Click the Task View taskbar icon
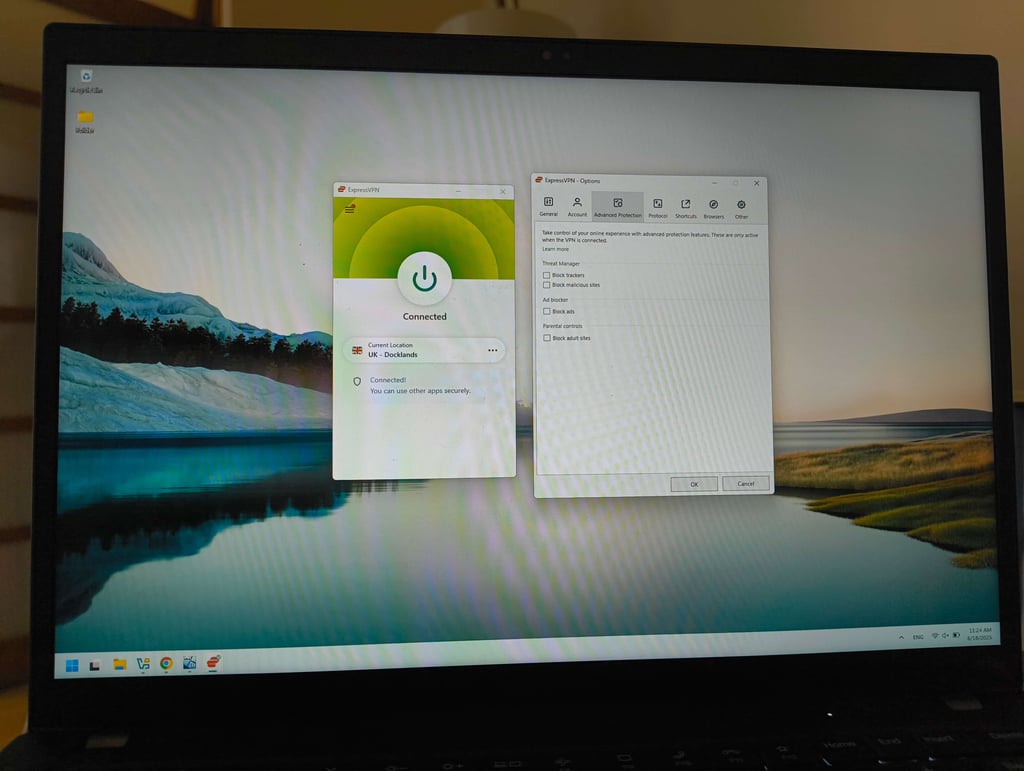This screenshot has width=1024, height=771. 95,665
